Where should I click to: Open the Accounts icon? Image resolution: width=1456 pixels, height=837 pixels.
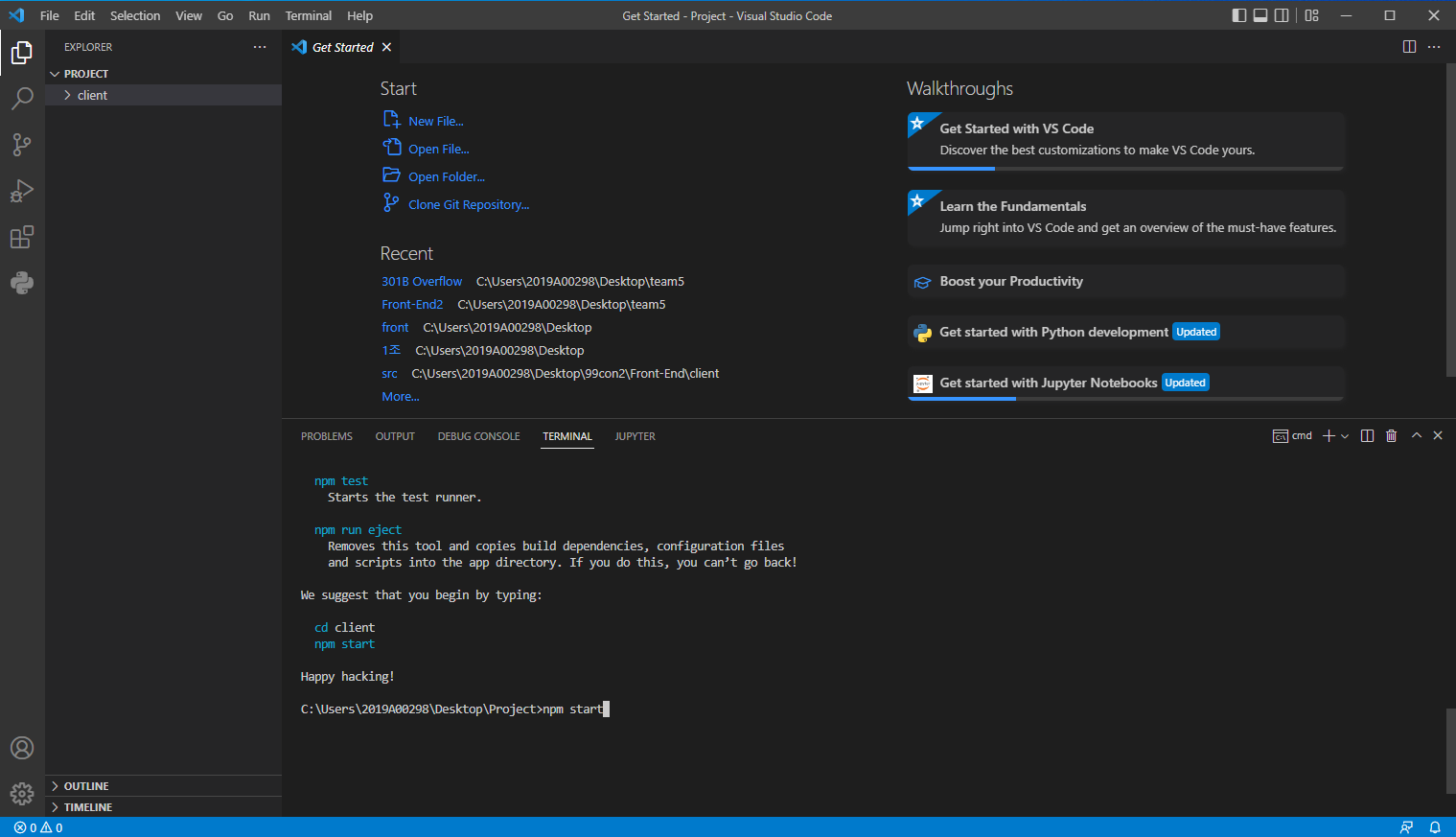[x=22, y=748]
